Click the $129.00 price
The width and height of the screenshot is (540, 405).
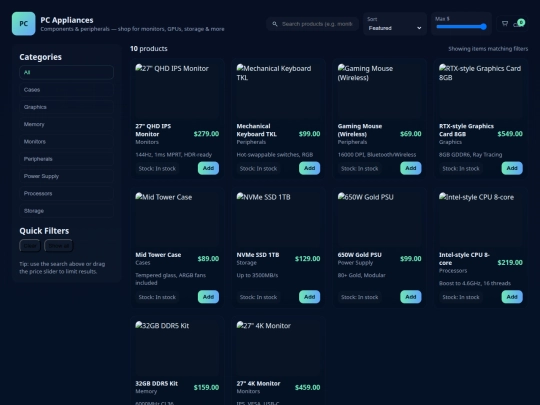[308, 259]
